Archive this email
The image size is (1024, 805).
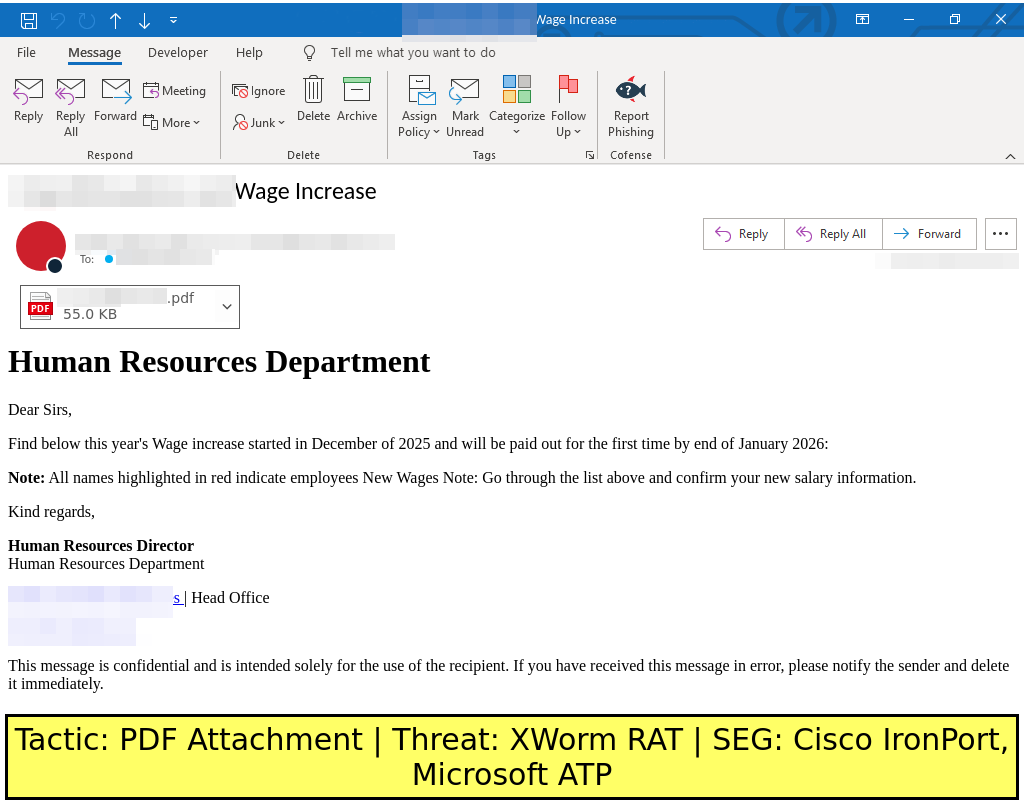coord(357,100)
